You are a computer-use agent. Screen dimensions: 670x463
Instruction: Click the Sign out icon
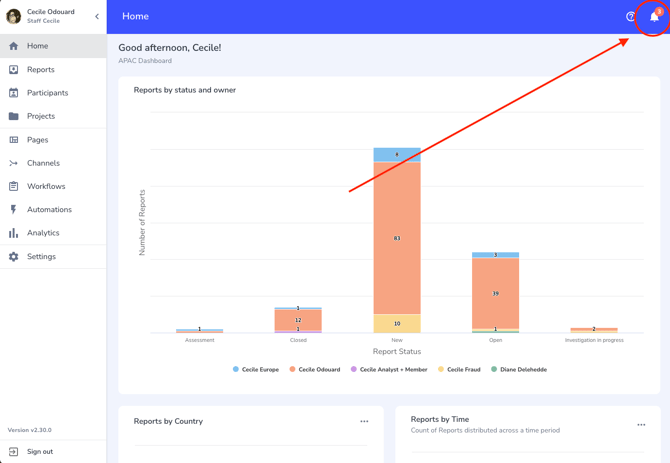pos(14,452)
